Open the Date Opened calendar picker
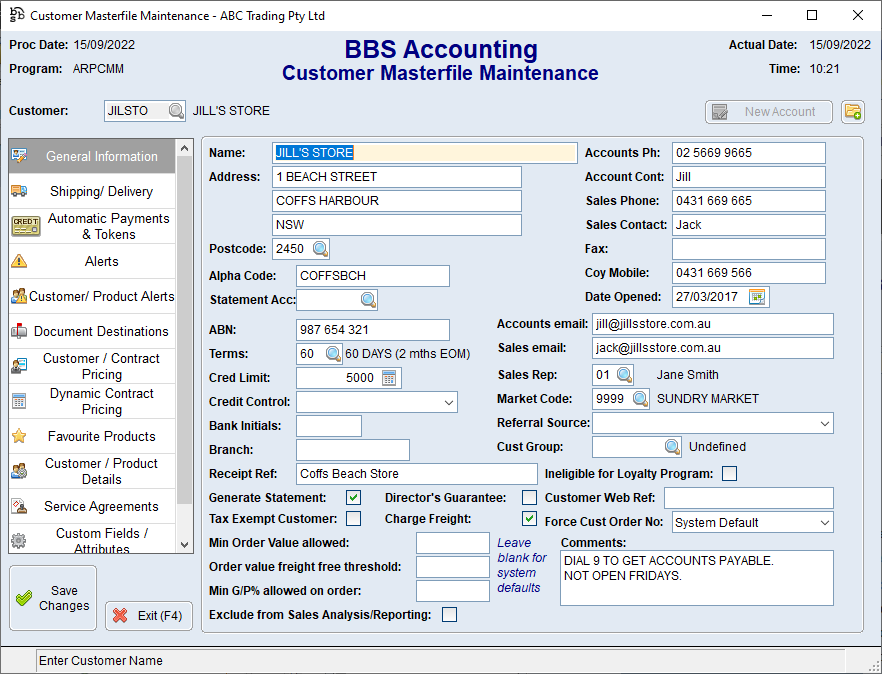 click(x=758, y=297)
